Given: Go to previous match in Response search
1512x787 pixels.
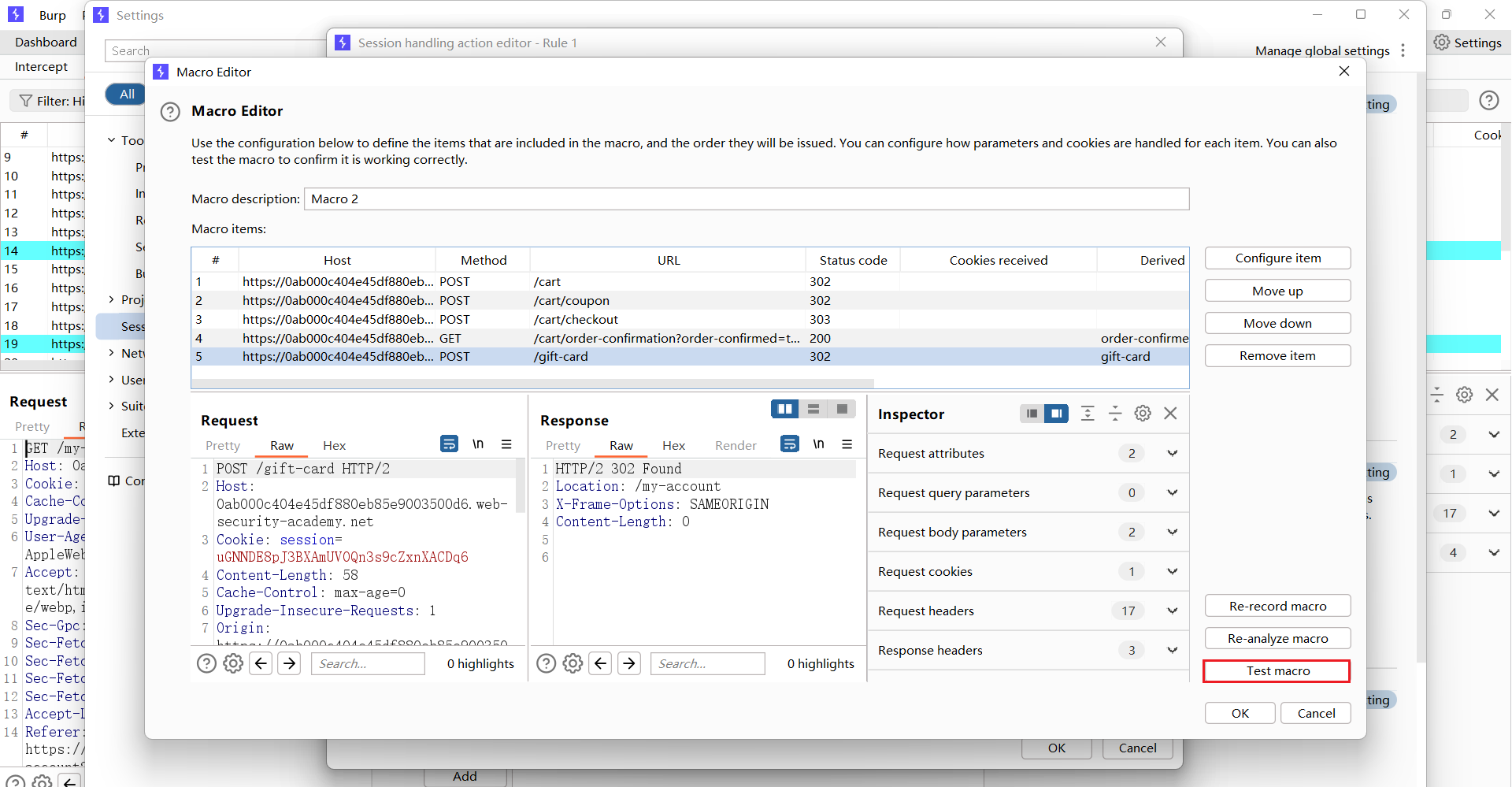Looking at the screenshot, I should pos(601,664).
